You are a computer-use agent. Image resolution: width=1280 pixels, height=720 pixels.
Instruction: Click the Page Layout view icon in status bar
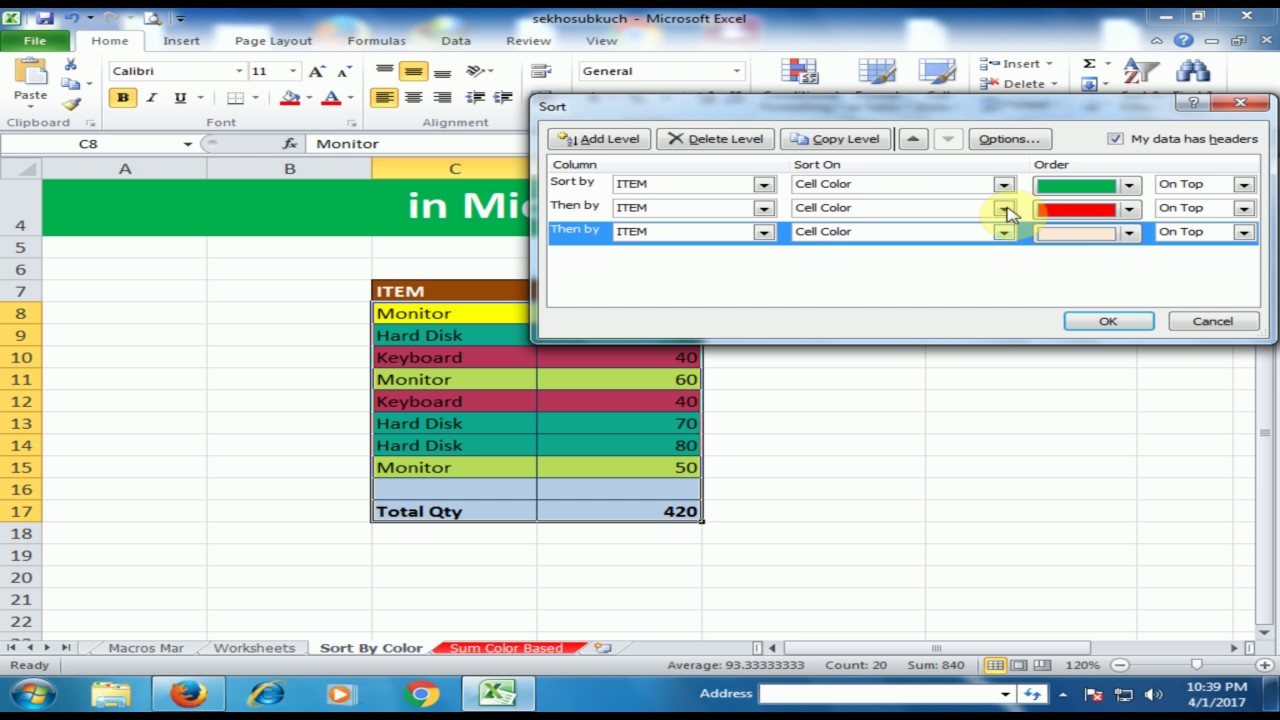(1018, 665)
